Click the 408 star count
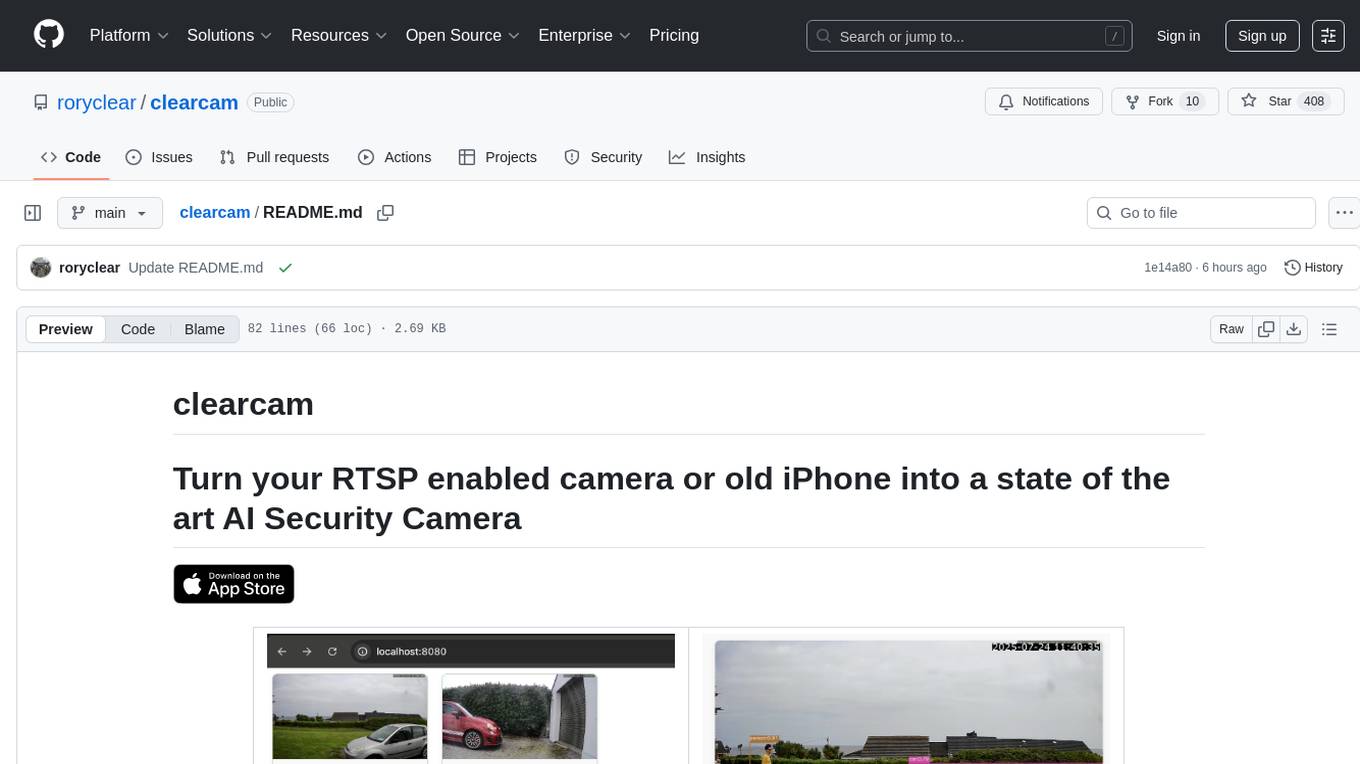 tap(1314, 102)
